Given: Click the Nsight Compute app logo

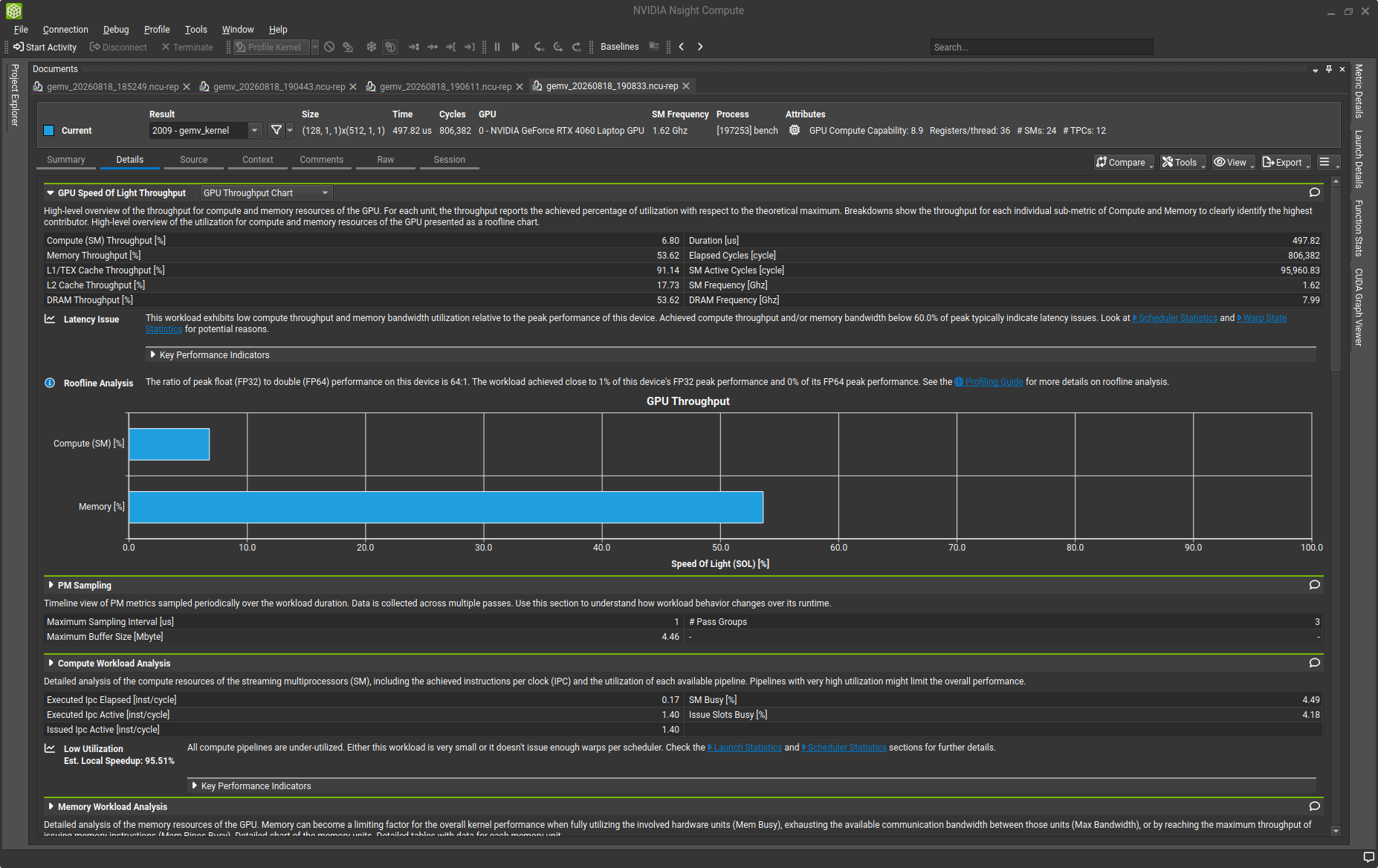Looking at the screenshot, I should 14,11.
